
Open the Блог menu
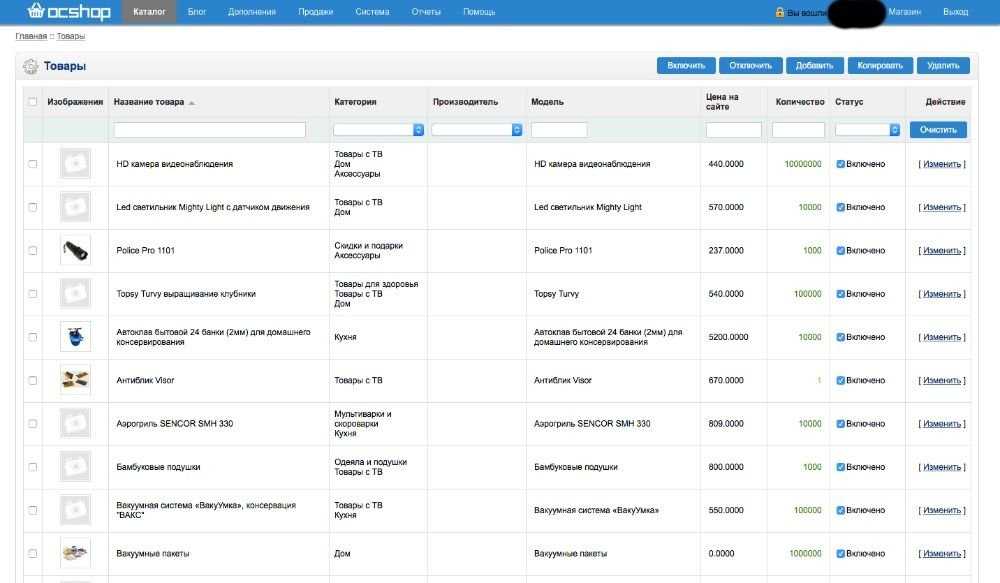[197, 12]
